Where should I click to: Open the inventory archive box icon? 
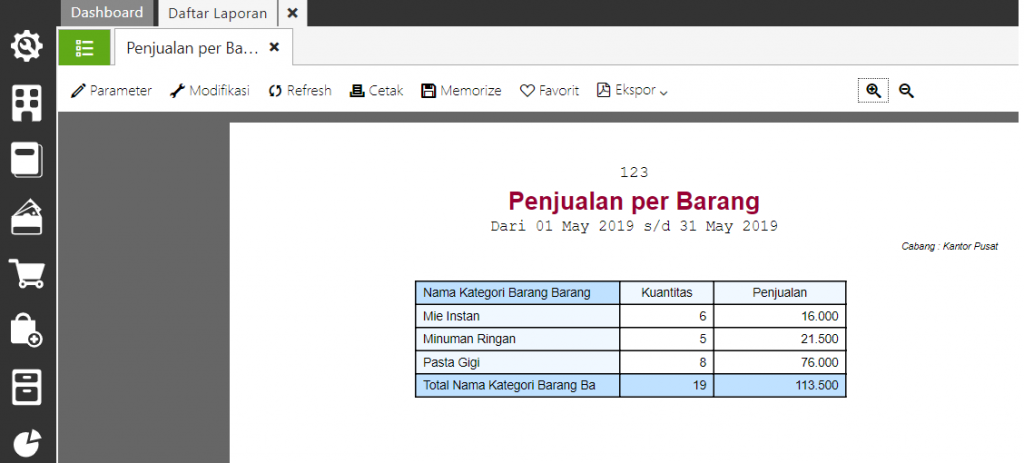tap(27, 387)
